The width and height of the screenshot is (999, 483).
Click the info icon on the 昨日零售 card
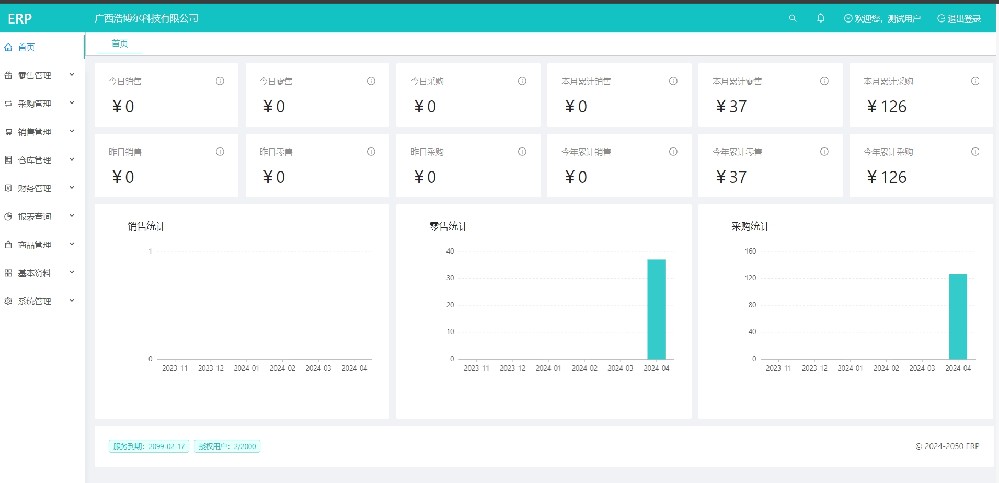[x=371, y=152]
